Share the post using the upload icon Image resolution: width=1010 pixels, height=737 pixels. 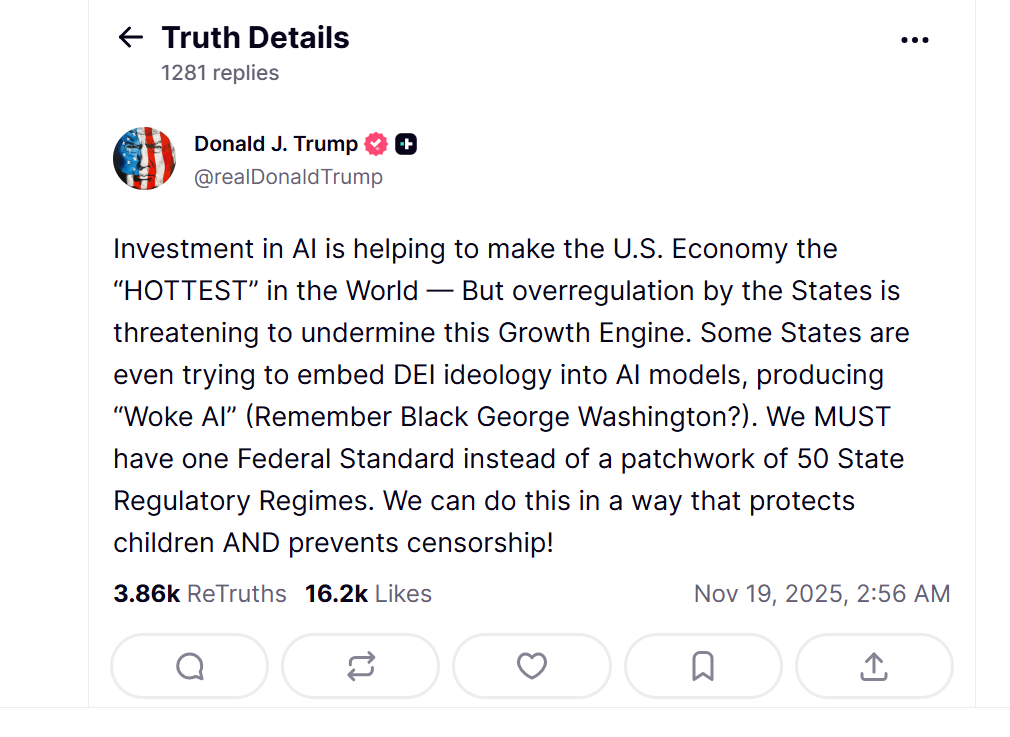[874, 666]
